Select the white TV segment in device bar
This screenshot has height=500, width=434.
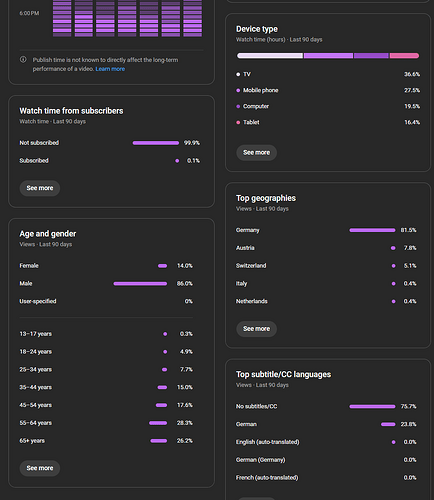coord(270,56)
